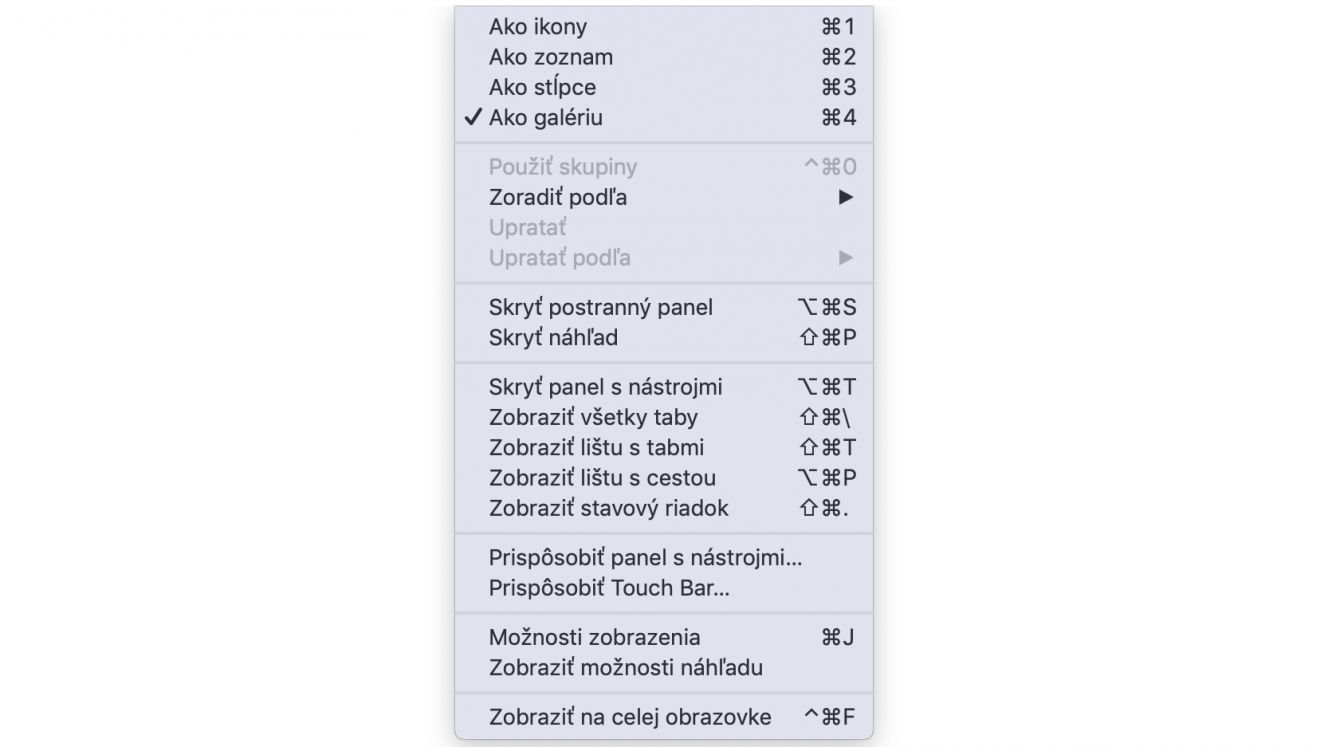Click Zobraziť všetky taby
1328x747 pixels.
664,417
